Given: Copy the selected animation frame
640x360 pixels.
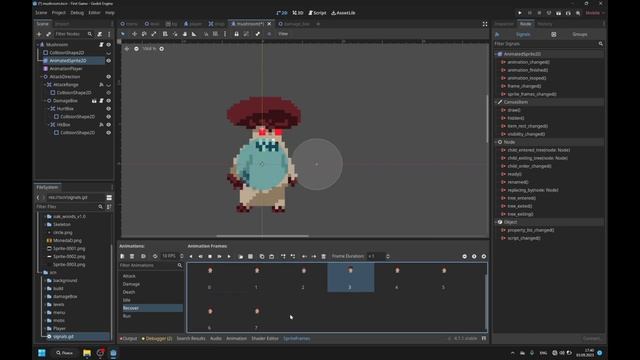Looking at the screenshot, I should [262, 256].
